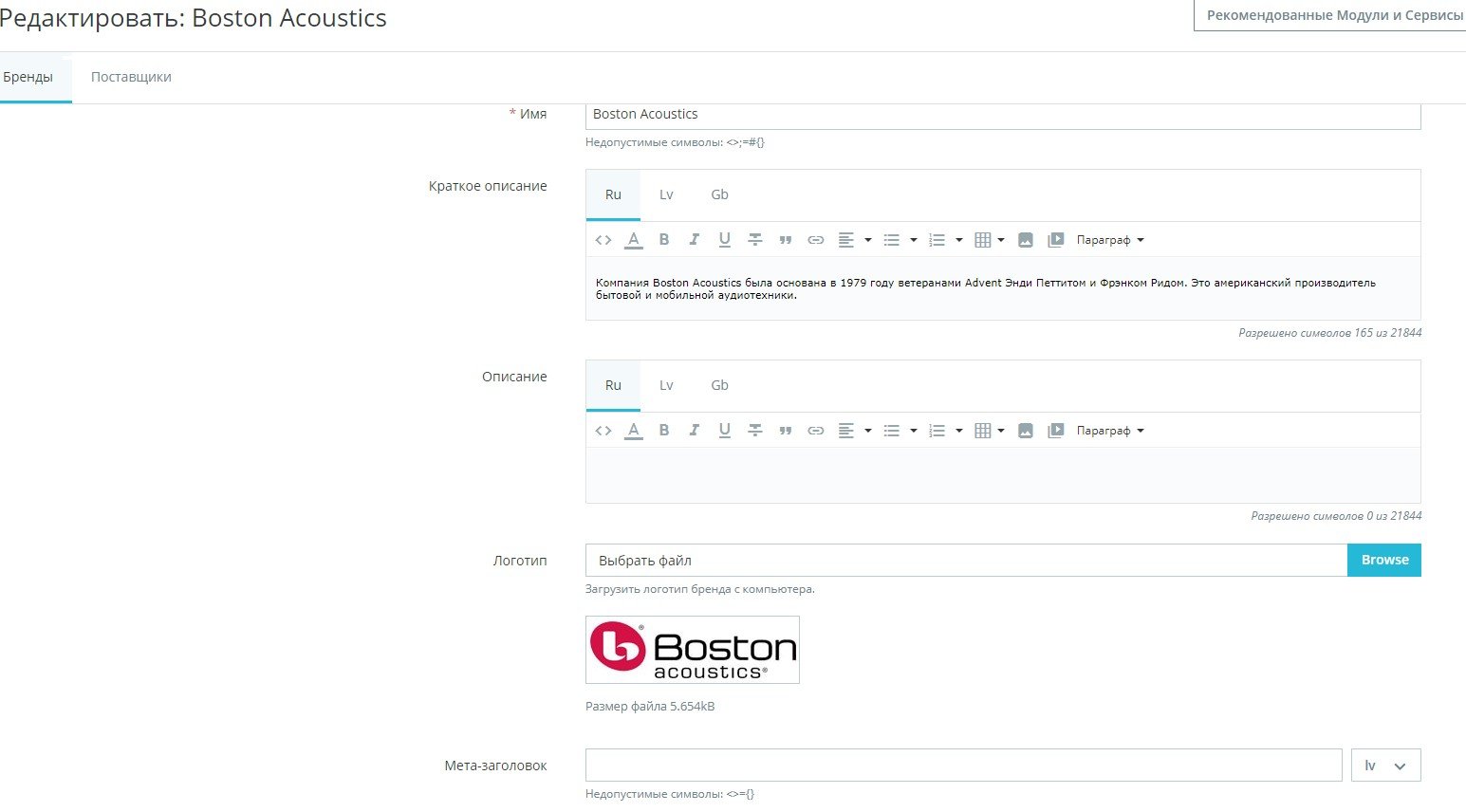Open table menu in Описание editor

(990, 431)
